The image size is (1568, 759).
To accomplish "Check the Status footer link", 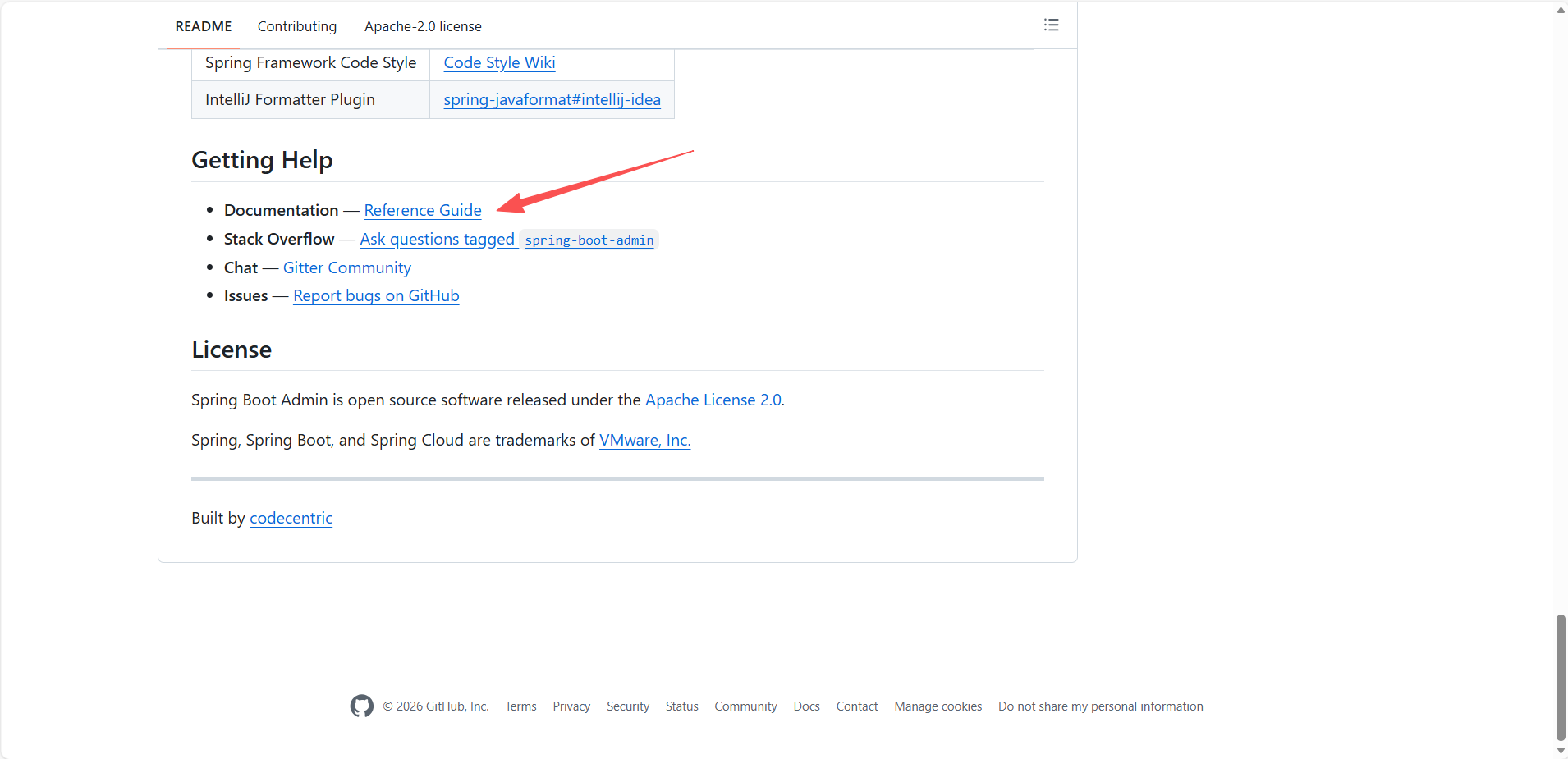I will 682,706.
